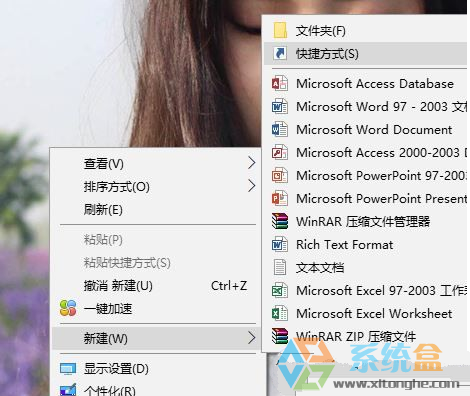The height and width of the screenshot is (396, 470).
Task: Click the yellow folder icon for 文件夹(F)
Action: [280, 31]
